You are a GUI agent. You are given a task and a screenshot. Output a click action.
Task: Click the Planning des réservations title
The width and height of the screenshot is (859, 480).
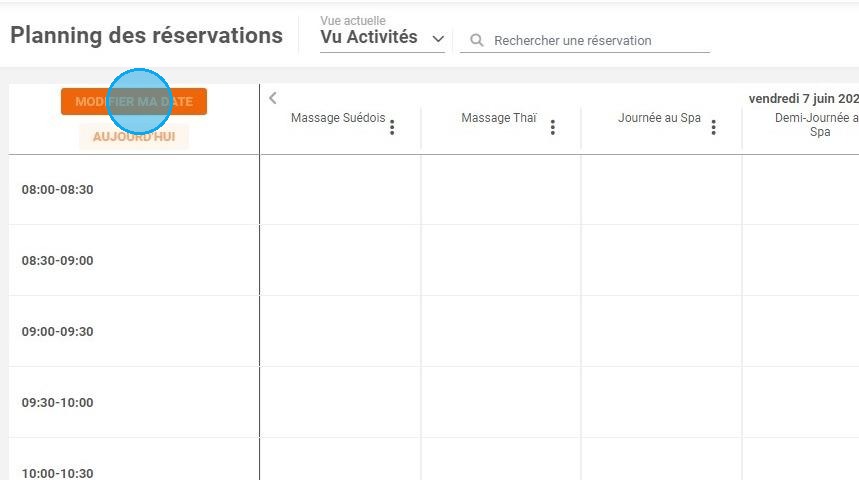pos(146,36)
